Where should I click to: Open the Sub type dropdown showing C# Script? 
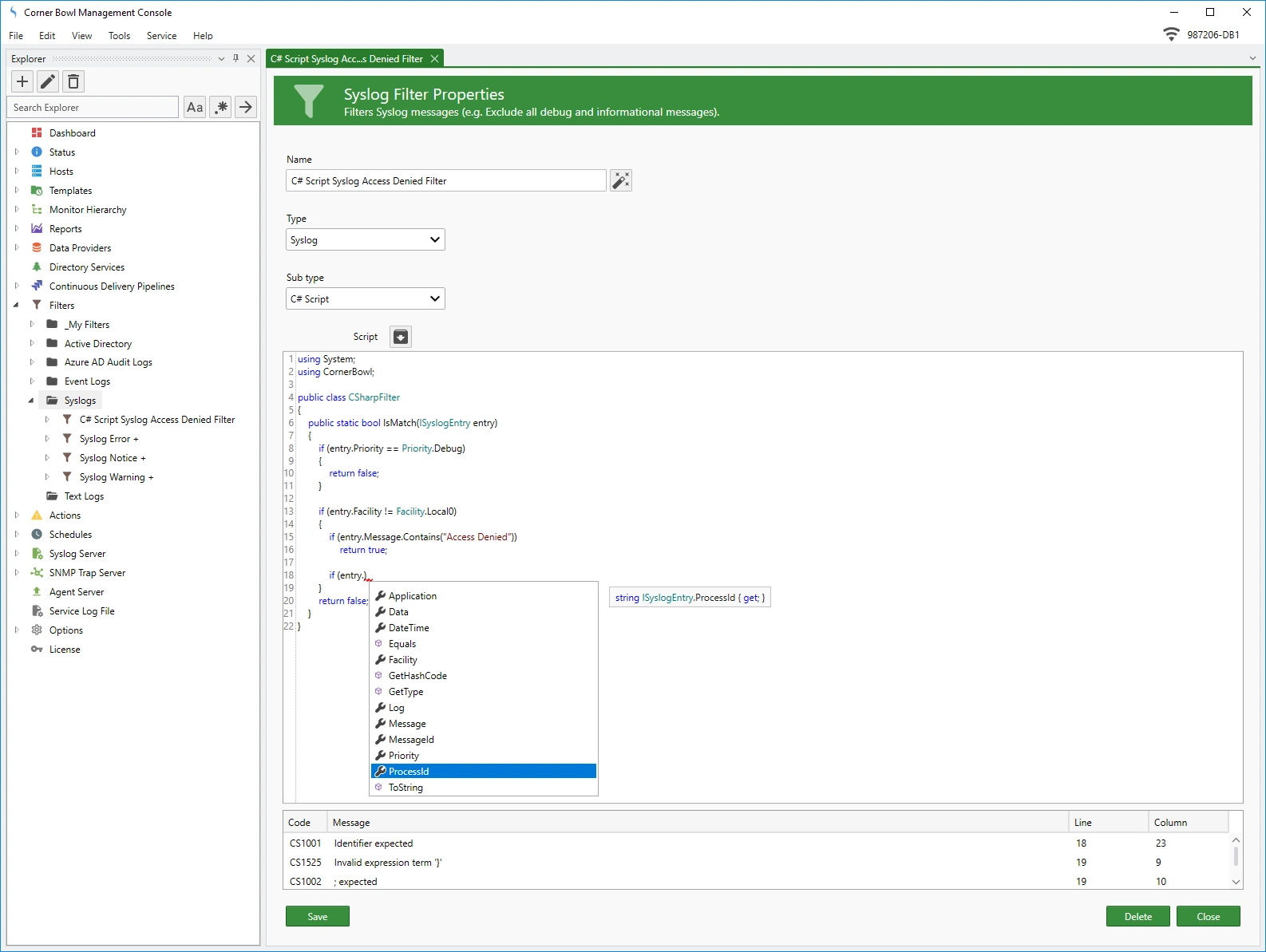tap(365, 298)
